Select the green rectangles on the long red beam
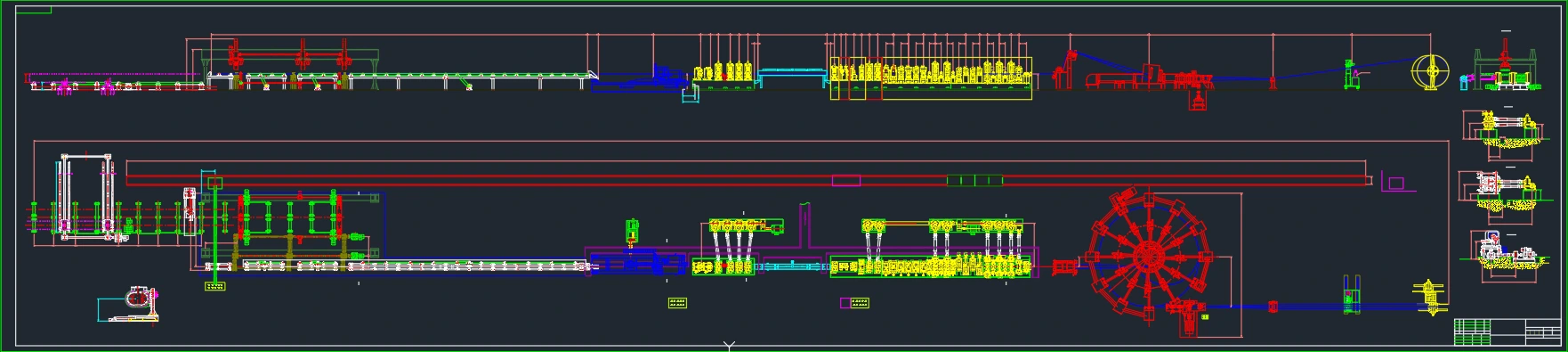 (974, 181)
